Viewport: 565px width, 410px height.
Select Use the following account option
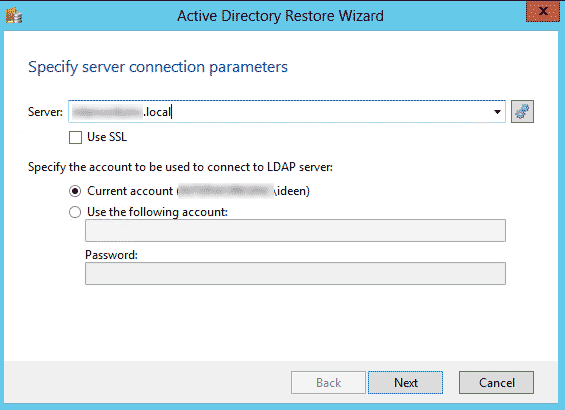coord(75,212)
